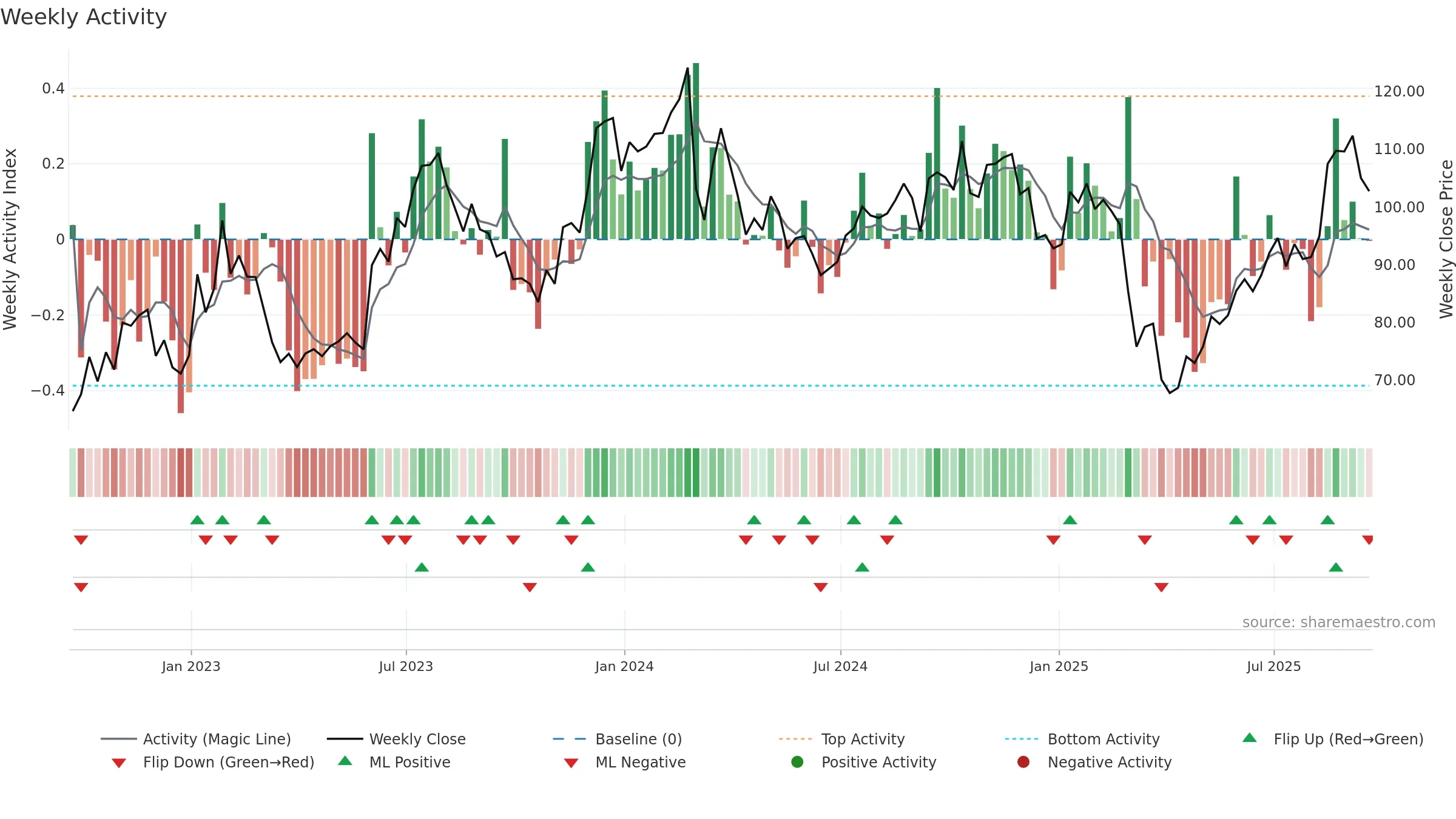Click the Jan 2024 x-axis label
The width and height of the screenshot is (1456, 819).
624,667
